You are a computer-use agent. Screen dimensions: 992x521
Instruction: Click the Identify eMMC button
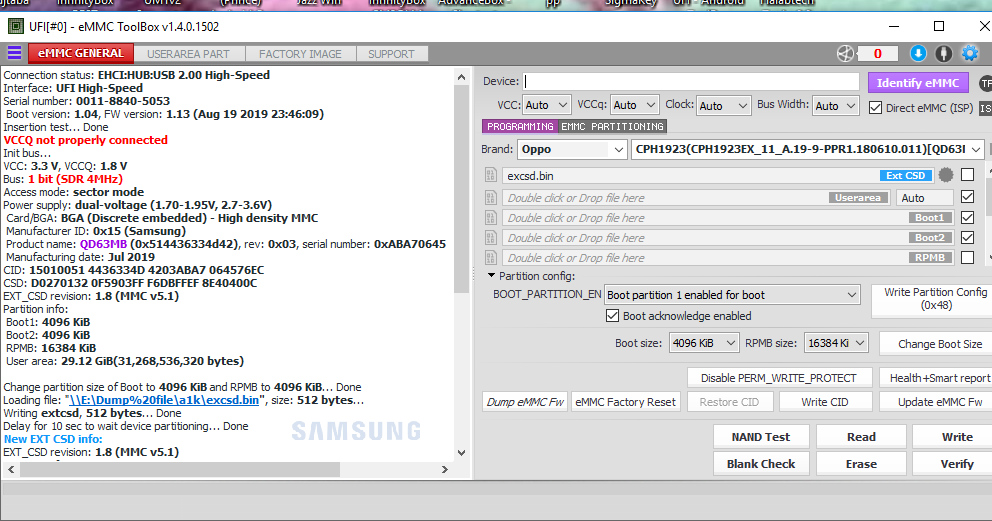click(x=918, y=83)
